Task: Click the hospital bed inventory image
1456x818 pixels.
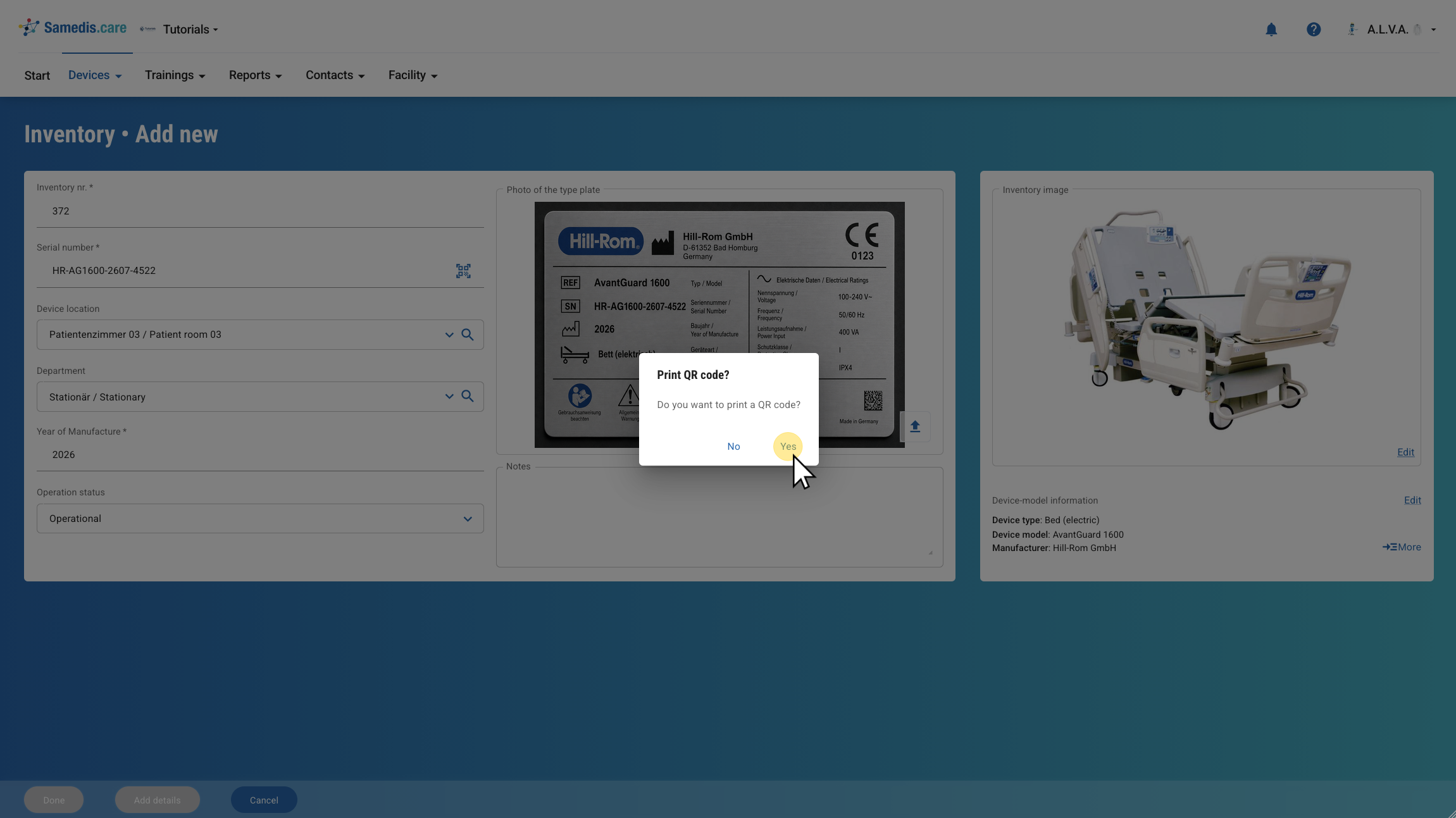Action: pyautogui.click(x=1206, y=319)
